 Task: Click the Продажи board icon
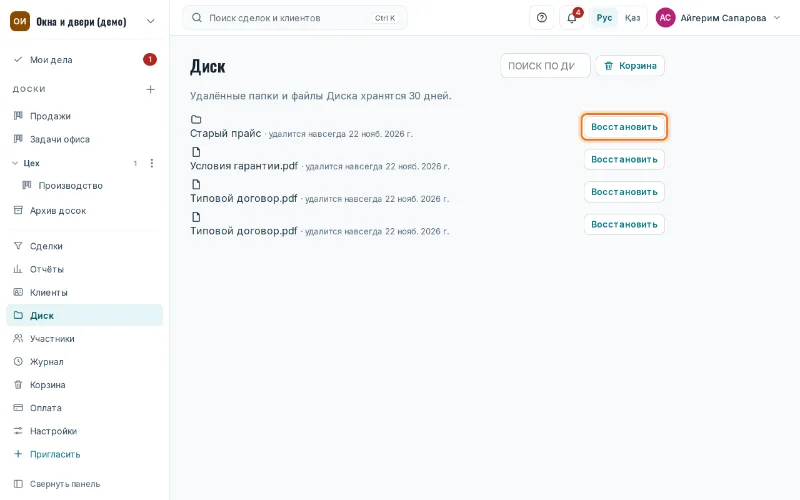click(18, 116)
